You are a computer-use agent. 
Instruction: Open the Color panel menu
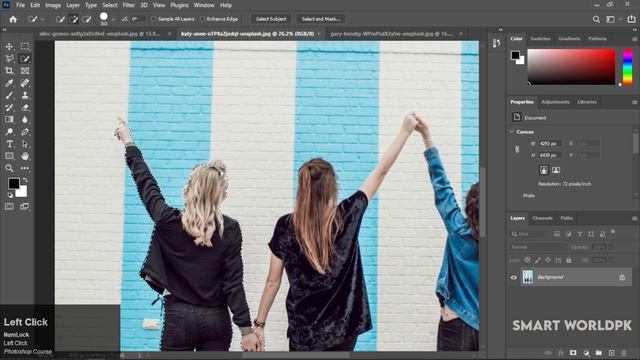point(634,39)
